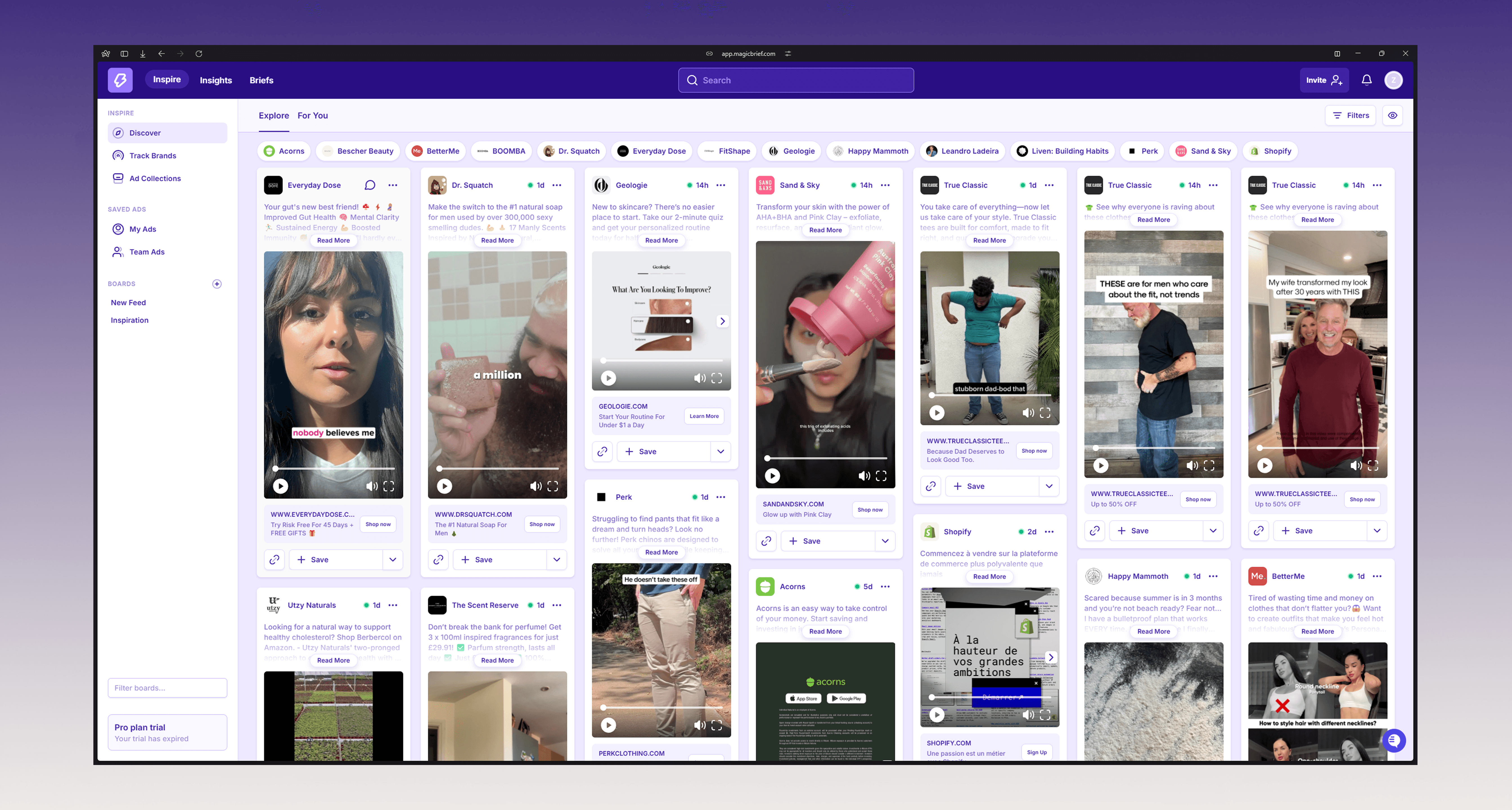The width and height of the screenshot is (1512, 810).
Task: Switch to the Briefs tab
Action: (x=261, y=80)
